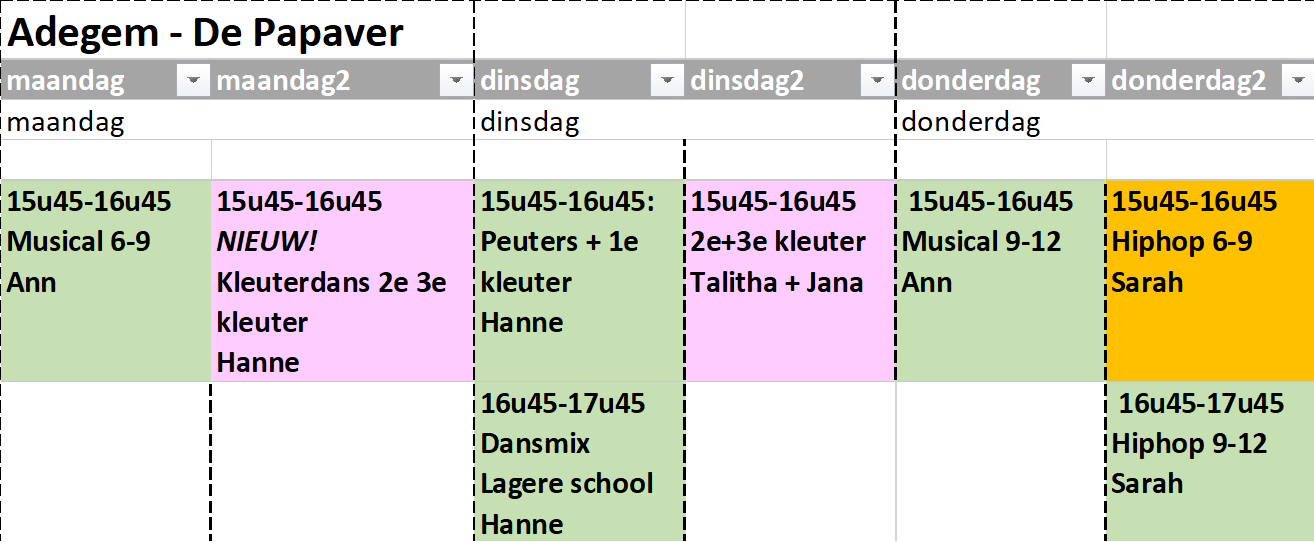This screenshot has height=542, width=1314.
Task: Select the Adegem - De Papaver title cell
Action: click(x=237, y=33)
